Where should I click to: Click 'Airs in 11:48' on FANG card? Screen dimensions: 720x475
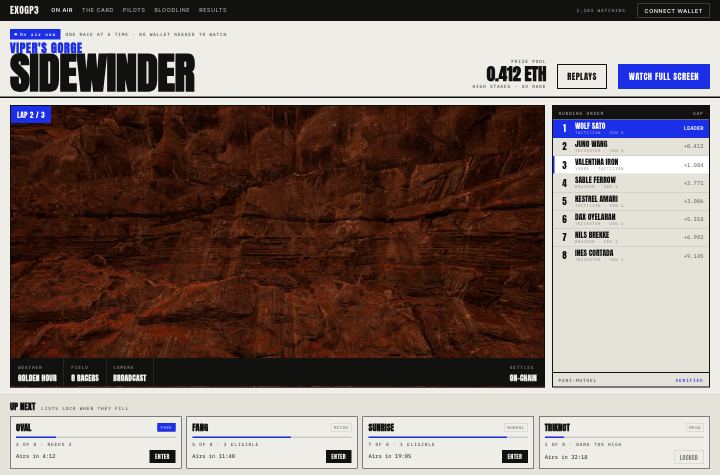pos(214,456)
